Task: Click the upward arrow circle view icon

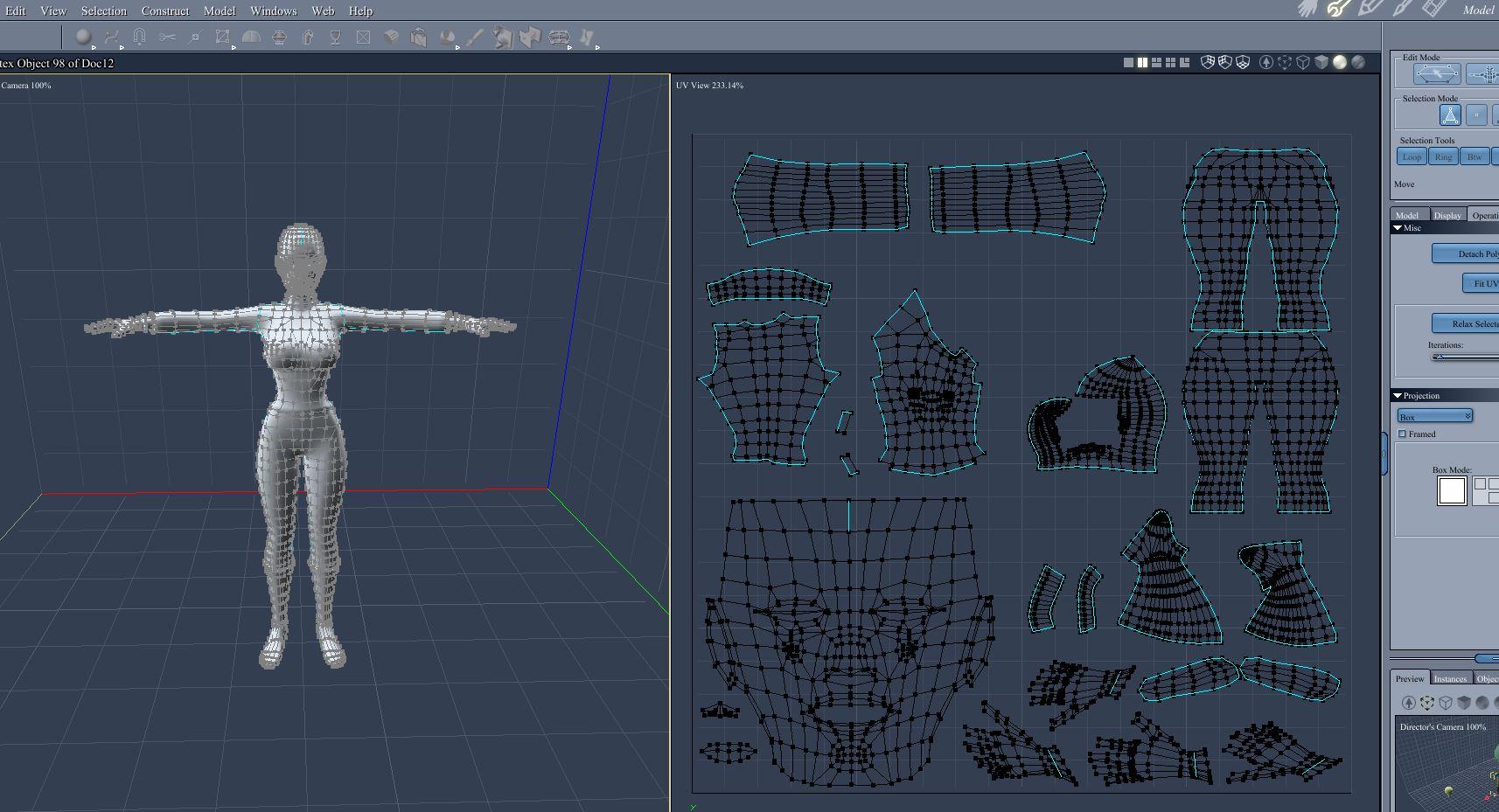Action: tap(1266, 62)
